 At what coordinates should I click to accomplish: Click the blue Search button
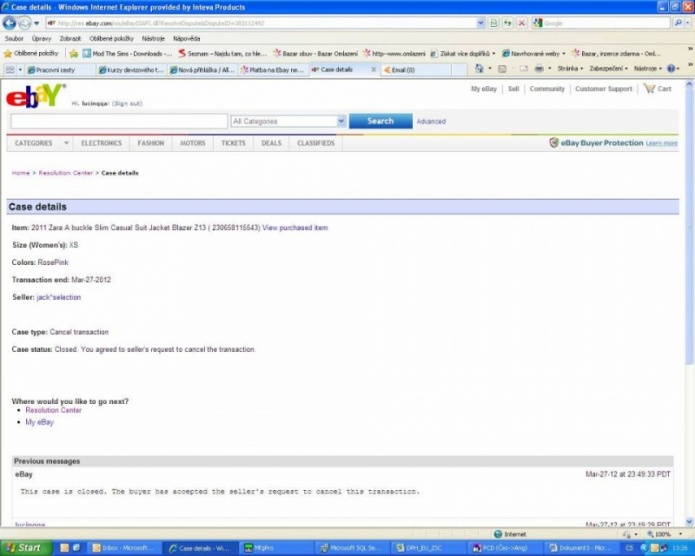380,121
